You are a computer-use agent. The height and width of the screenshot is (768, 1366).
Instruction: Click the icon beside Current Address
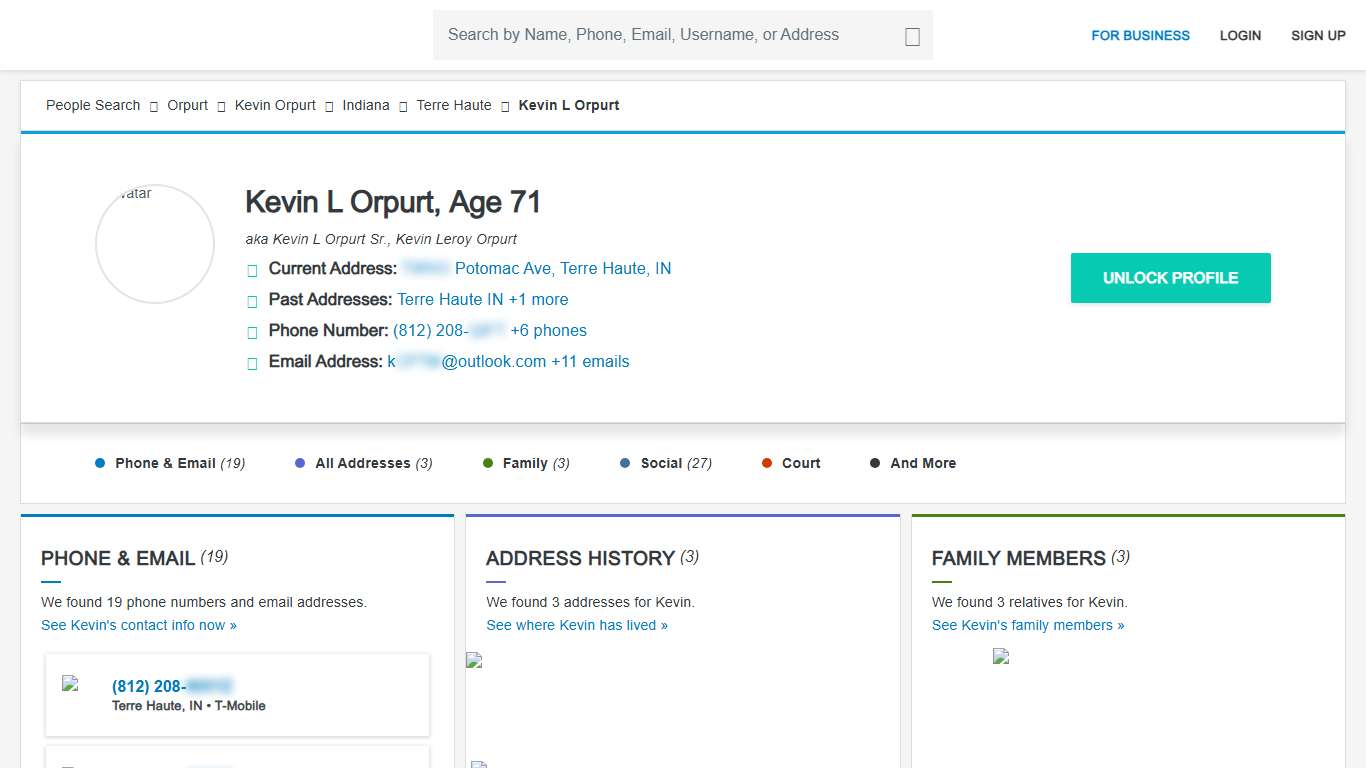click(x=252, y=270)
